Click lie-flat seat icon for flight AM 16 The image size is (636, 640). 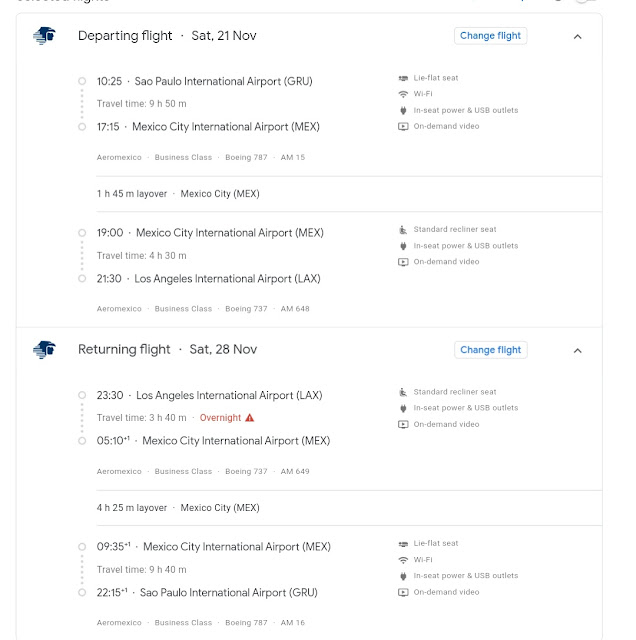(x=403, y=544)
